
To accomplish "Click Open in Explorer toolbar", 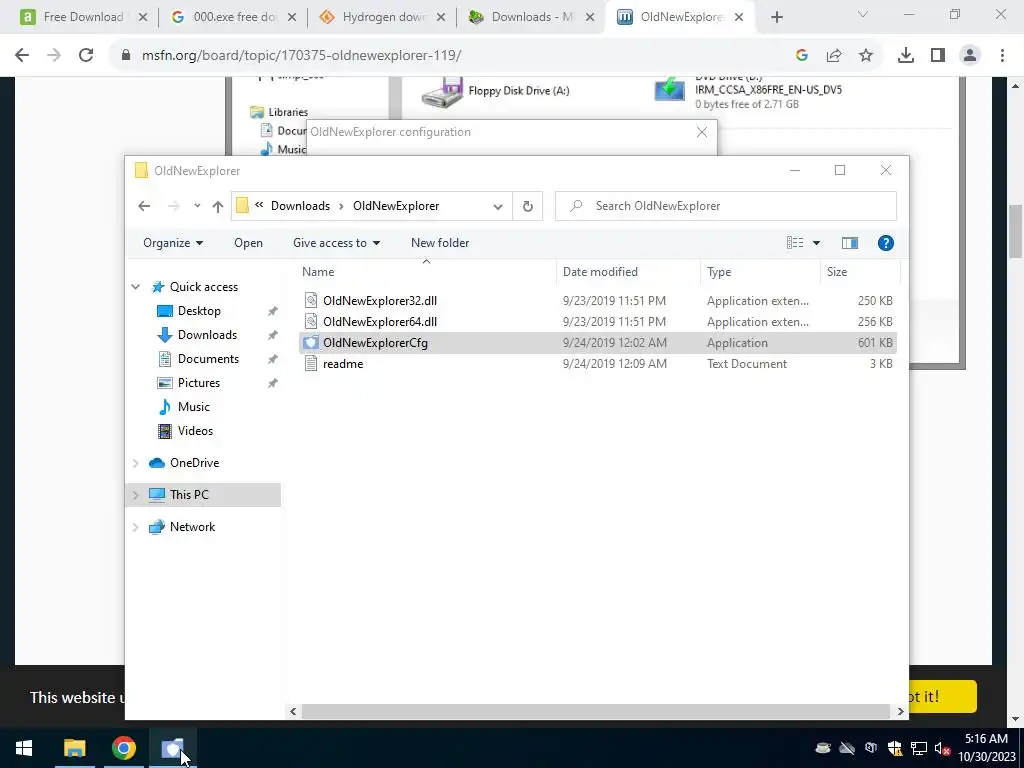I will click(x=248, y=243).
